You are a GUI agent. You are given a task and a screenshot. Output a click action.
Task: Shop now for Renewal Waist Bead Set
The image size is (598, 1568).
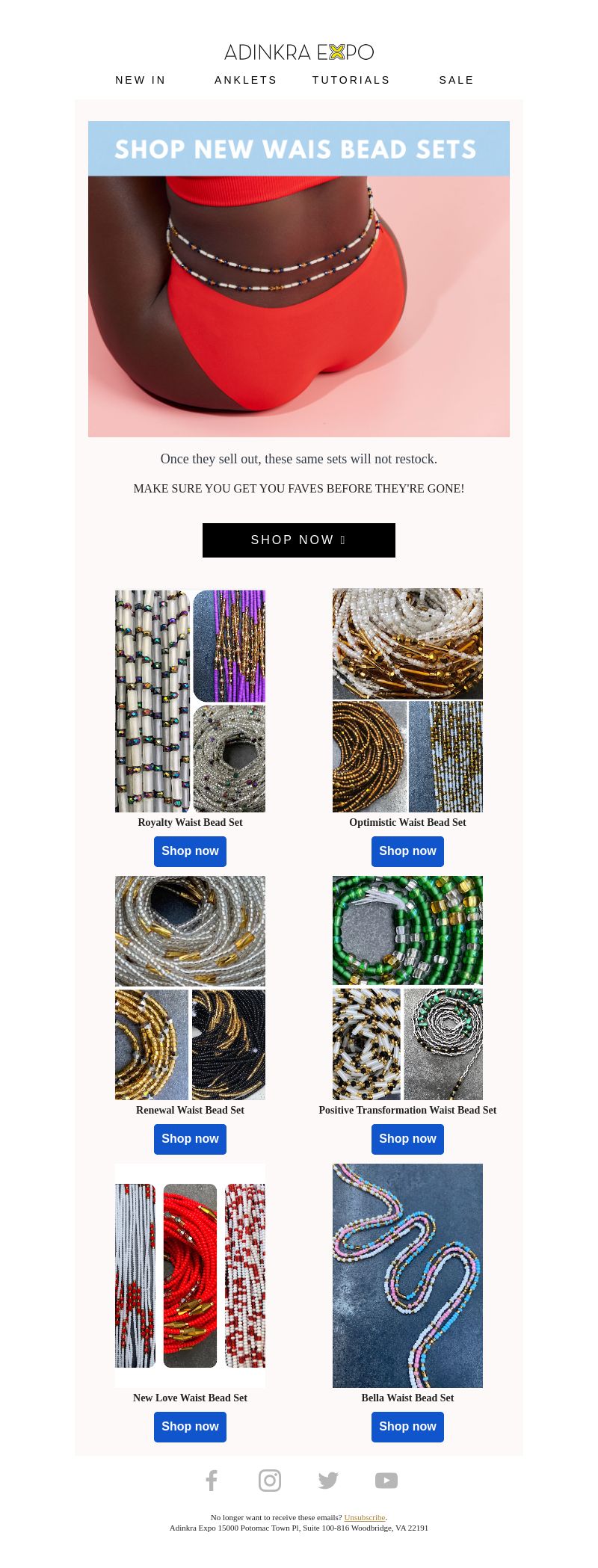point(190,1139)
